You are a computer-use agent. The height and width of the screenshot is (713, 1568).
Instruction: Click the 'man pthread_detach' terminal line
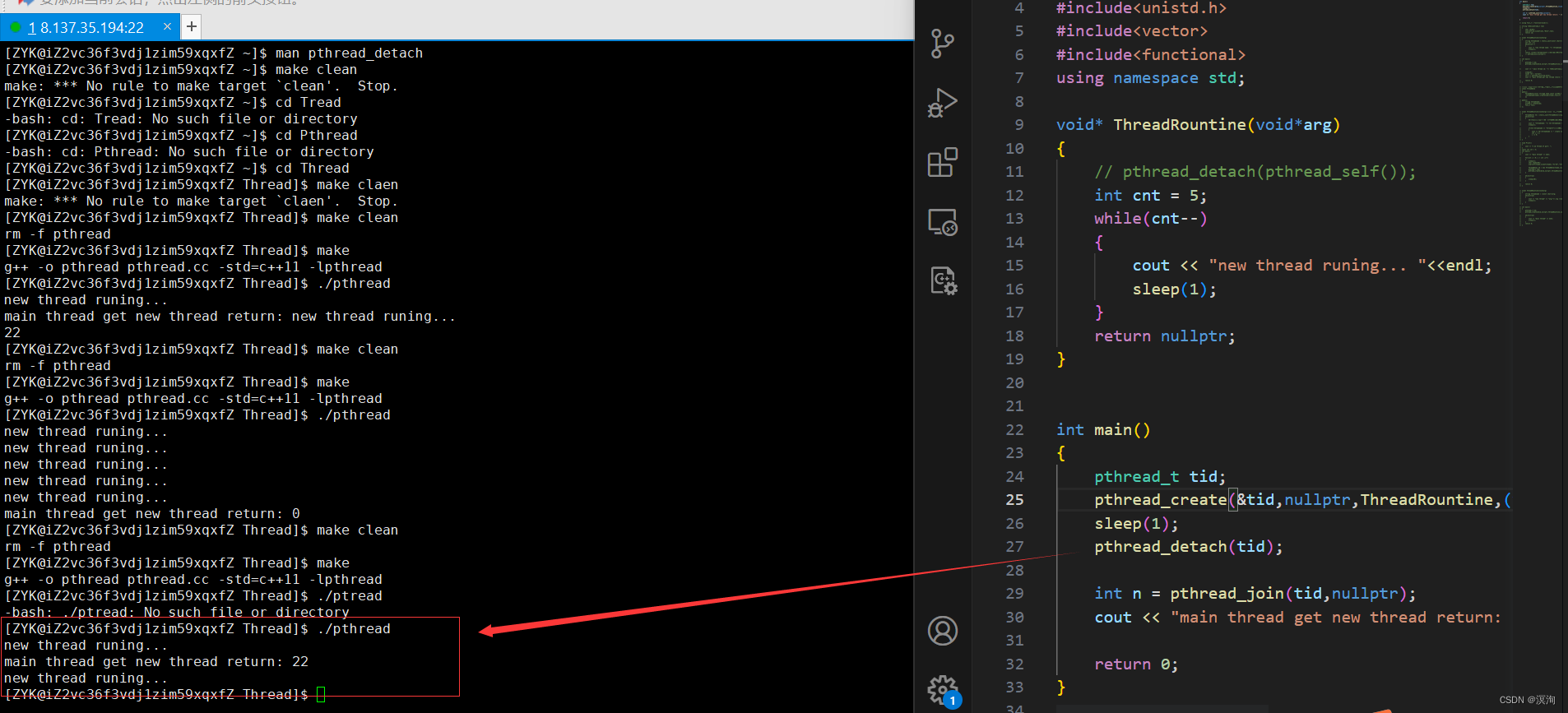(214, 53)
